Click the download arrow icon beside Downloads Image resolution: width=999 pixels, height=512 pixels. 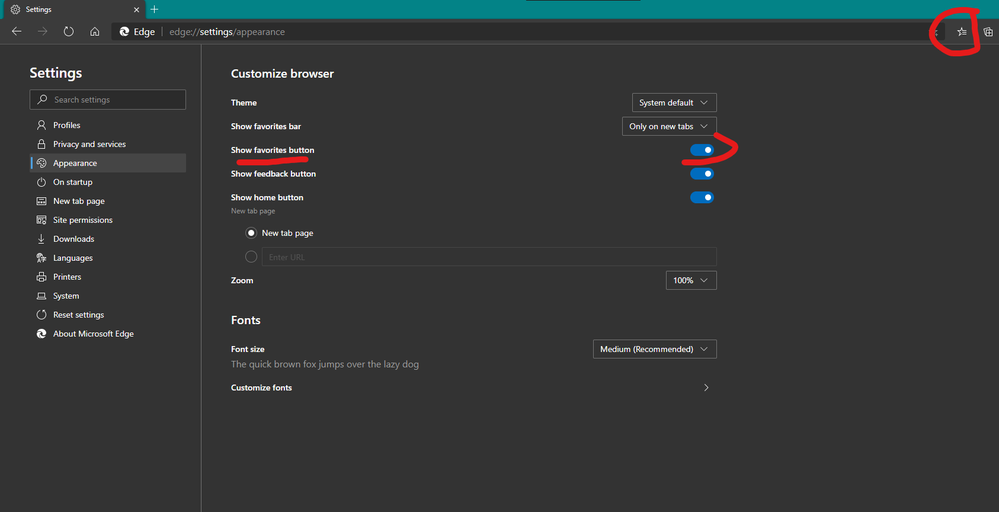pyautogui.click(x=41, y=239)
